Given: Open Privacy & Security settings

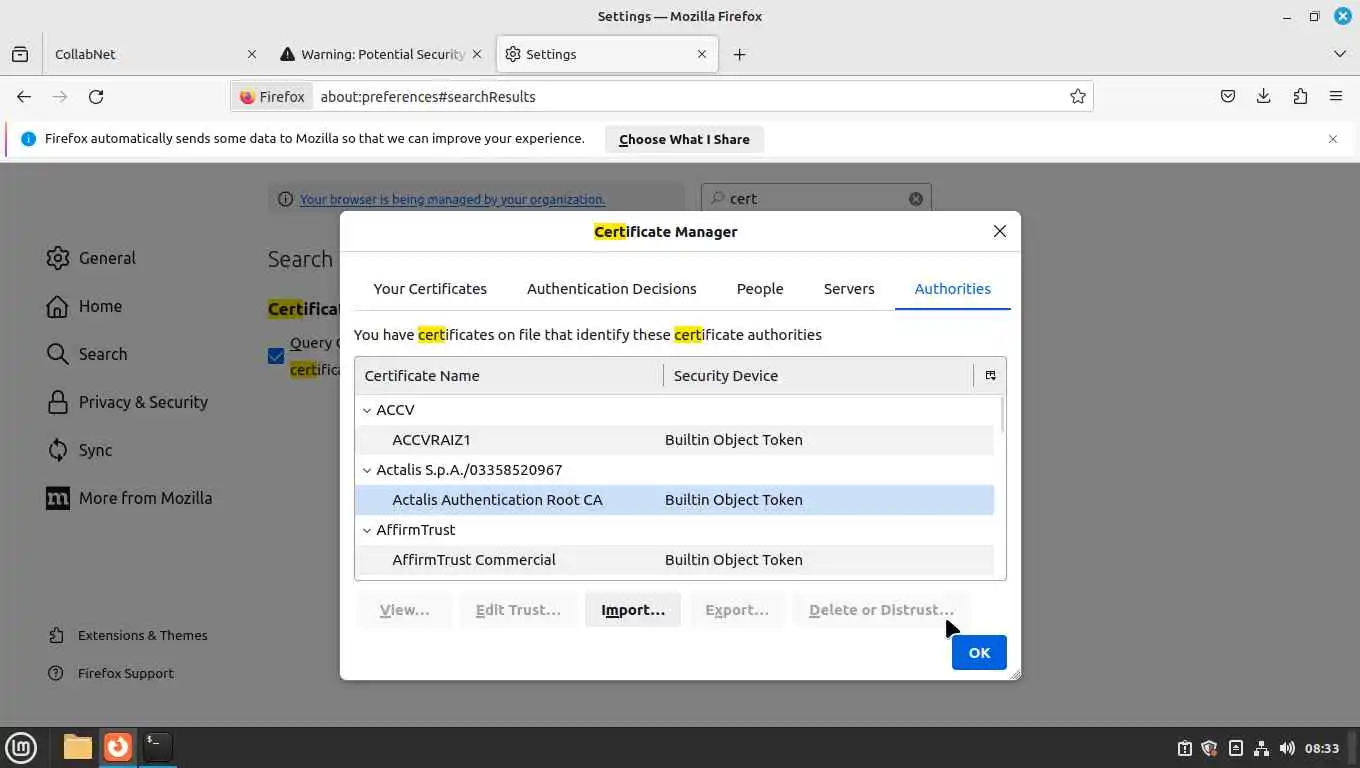Looking at the screenshot, I should point(127,402).
